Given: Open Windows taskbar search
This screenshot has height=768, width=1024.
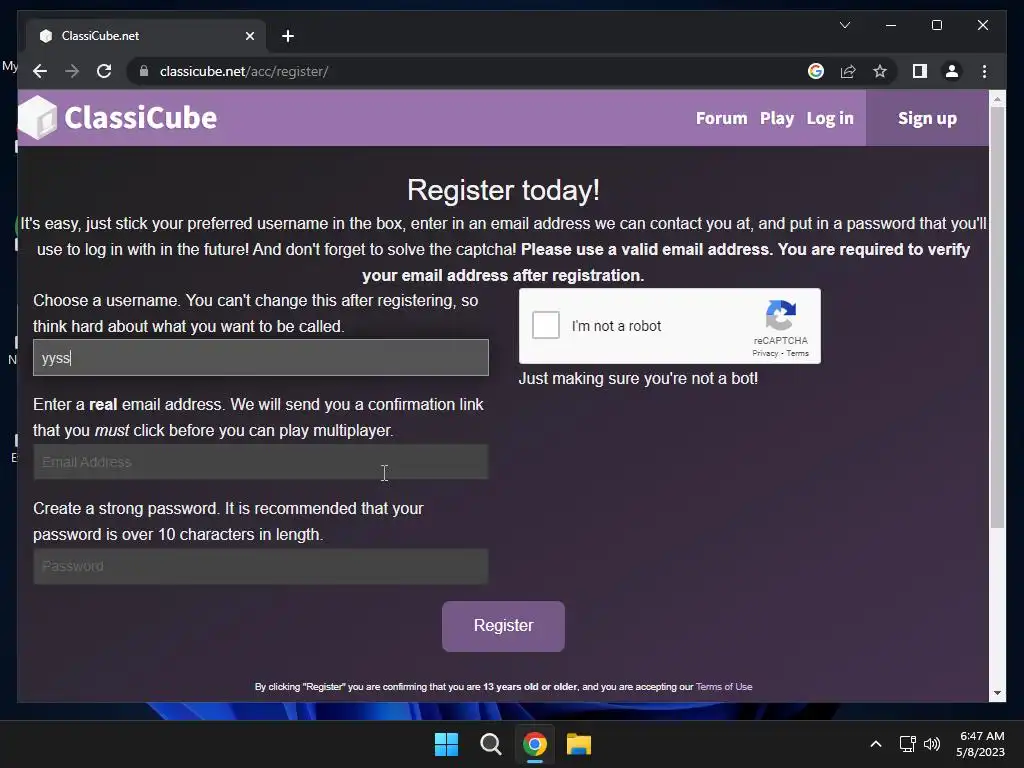Looking at the screenshot, I should pos(490,744).
